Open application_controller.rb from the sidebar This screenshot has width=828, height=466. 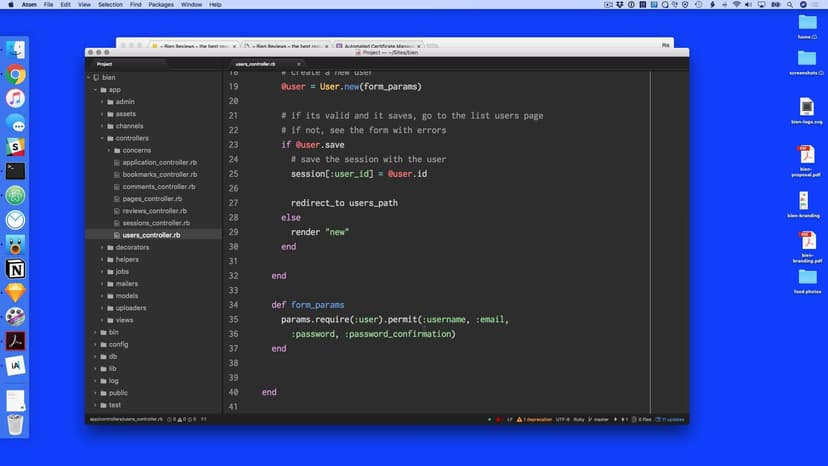pos(159,162)
